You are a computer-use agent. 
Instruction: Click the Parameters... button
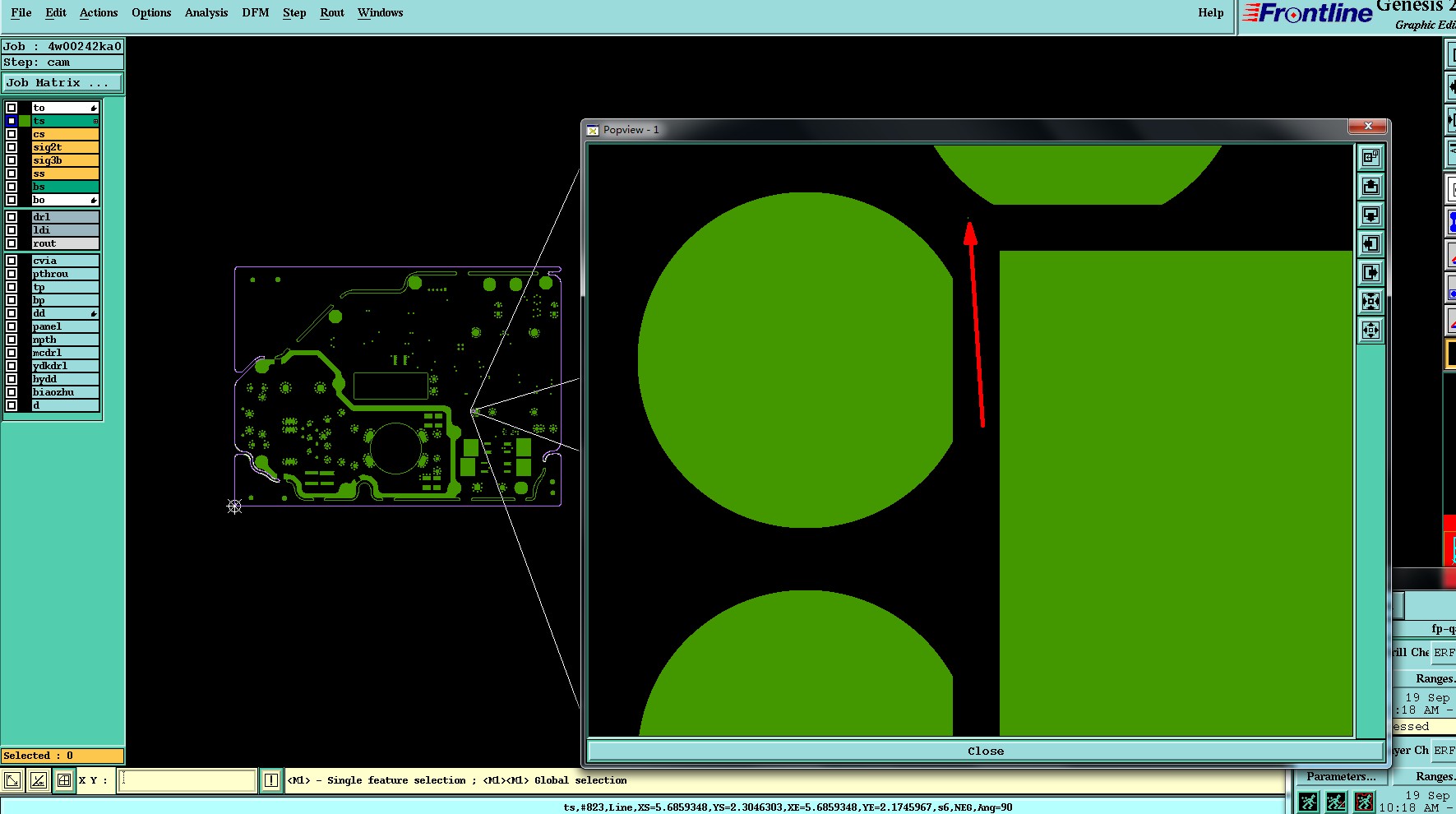[1341, 776]
